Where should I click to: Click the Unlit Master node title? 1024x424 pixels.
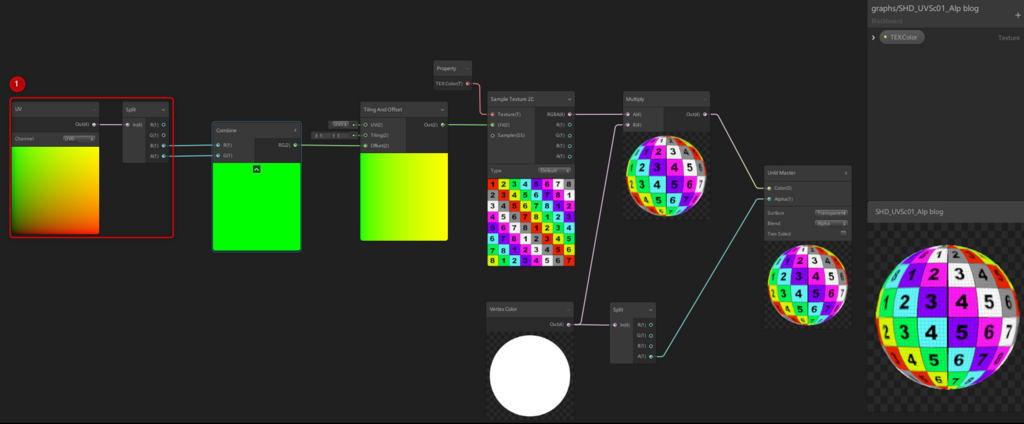click(781, 173)
